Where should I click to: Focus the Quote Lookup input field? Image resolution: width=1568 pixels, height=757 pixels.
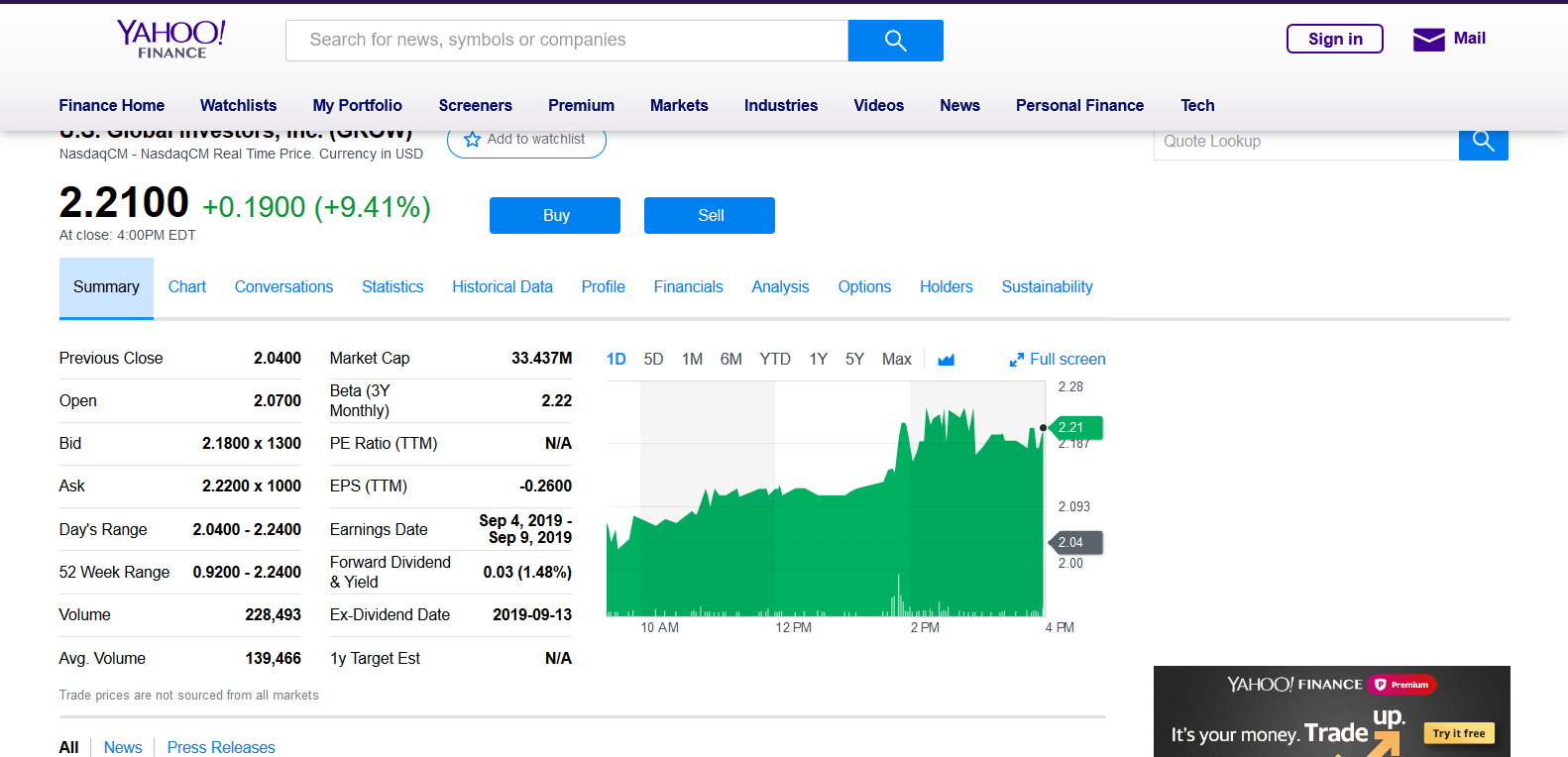[x=1305, y=142]
